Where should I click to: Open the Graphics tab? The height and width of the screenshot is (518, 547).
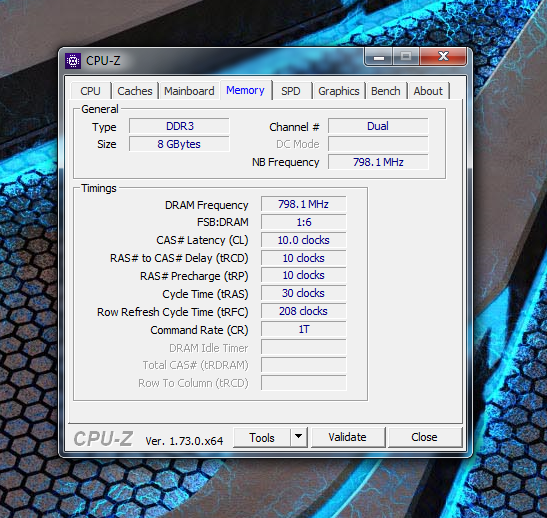[x=338, y=91]
